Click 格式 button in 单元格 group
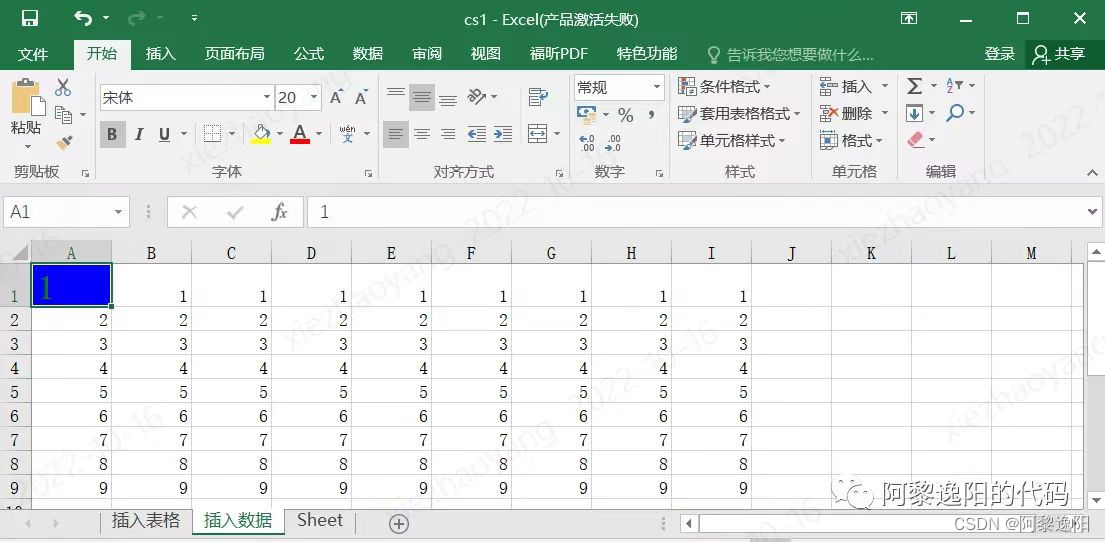1105x542 pixels. (851, 140)
